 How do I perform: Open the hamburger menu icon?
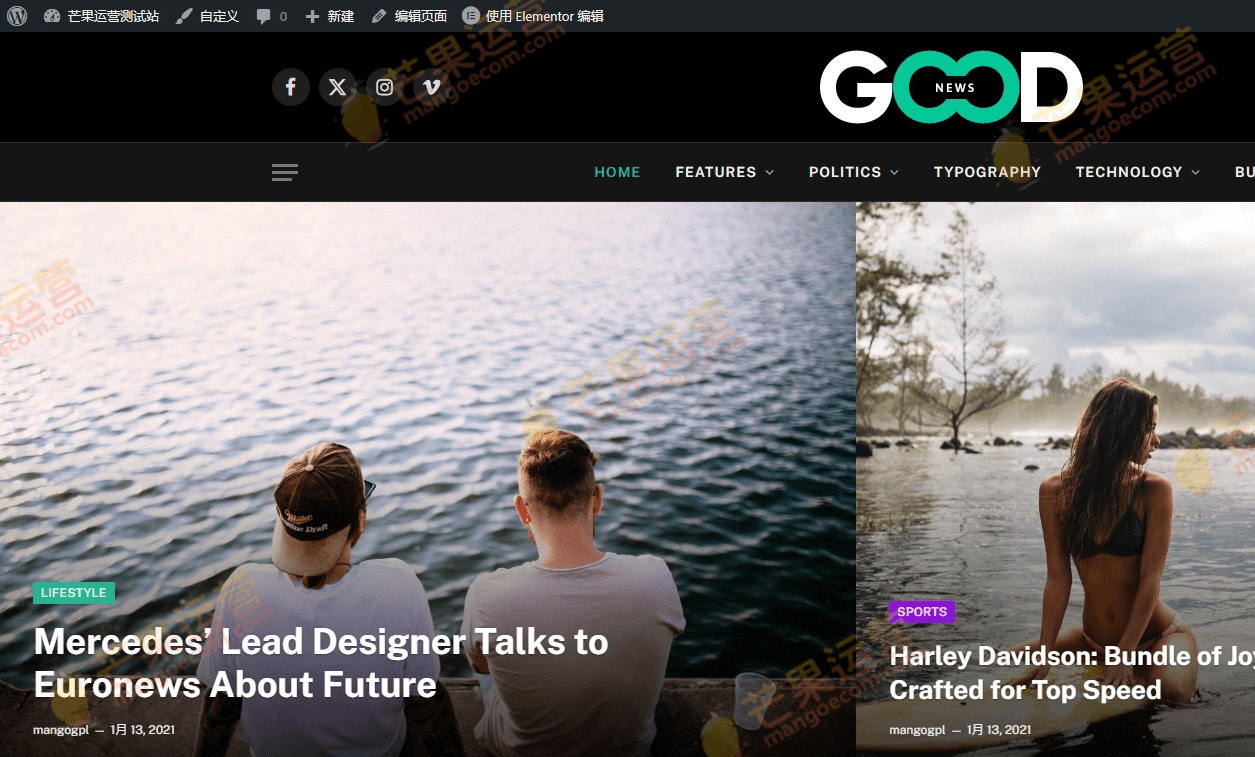(x=285, y=172)
